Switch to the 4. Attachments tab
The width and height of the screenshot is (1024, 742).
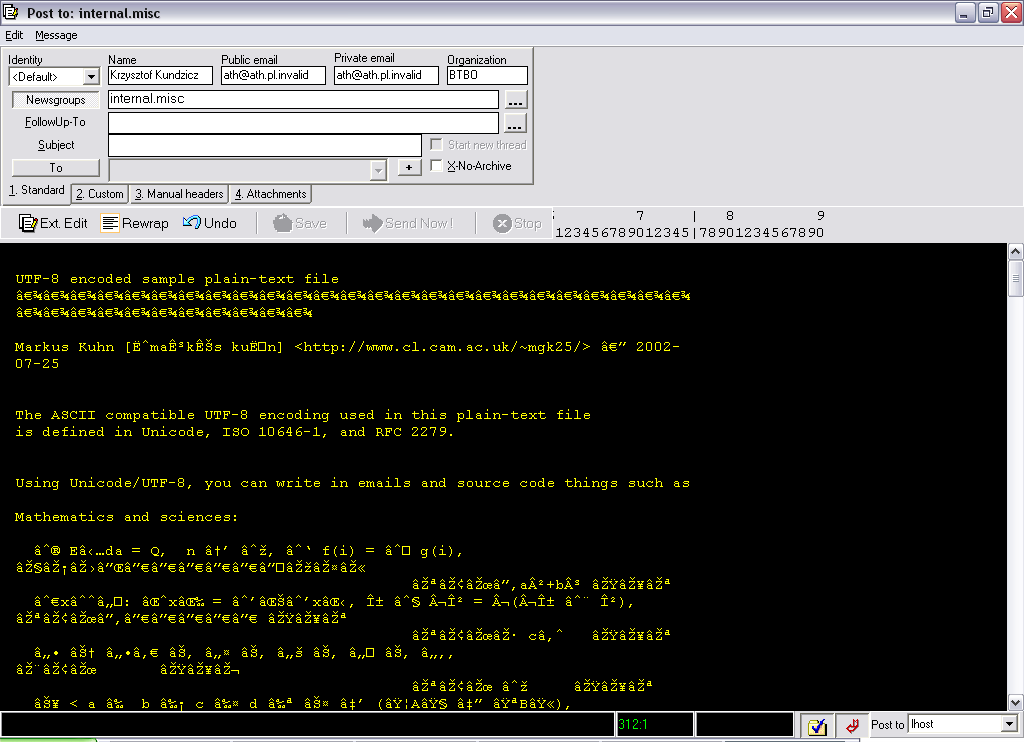point(270,194)
